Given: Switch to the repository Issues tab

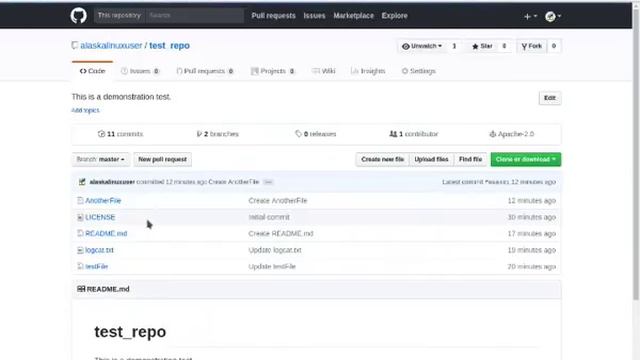Looking at the screenshot, I should click(x=140, y=71).
